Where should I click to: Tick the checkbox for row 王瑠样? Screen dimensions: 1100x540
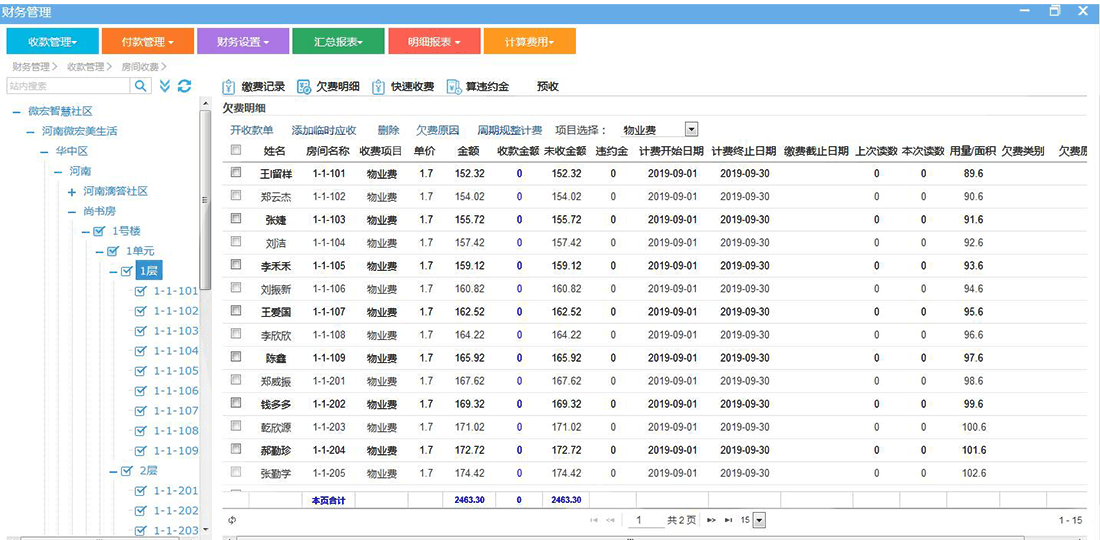pos(236,173)
